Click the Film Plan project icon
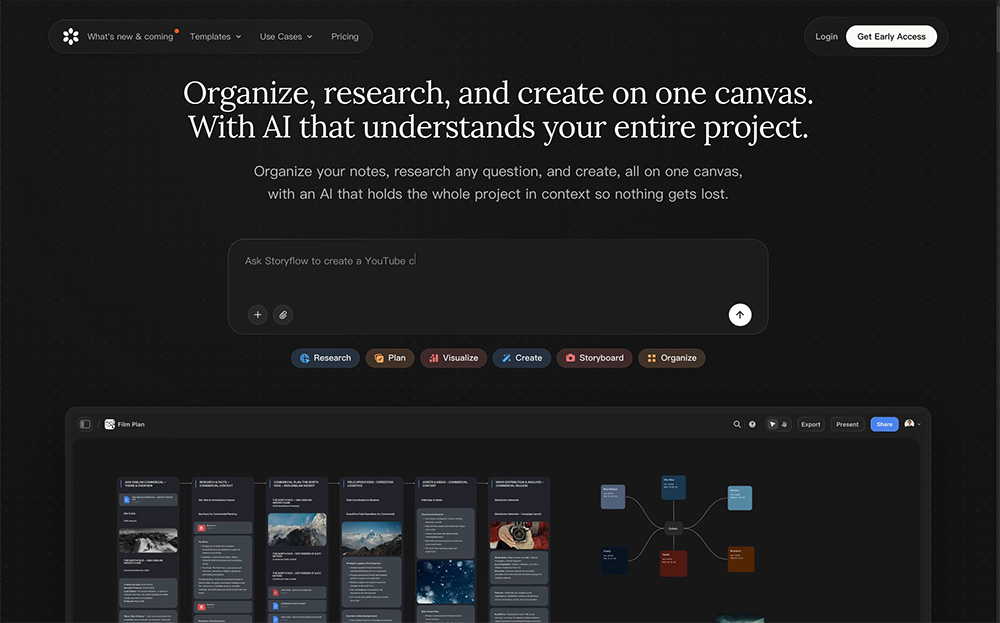Viewport: 1000px width, 623px height. tap(110, 424)
